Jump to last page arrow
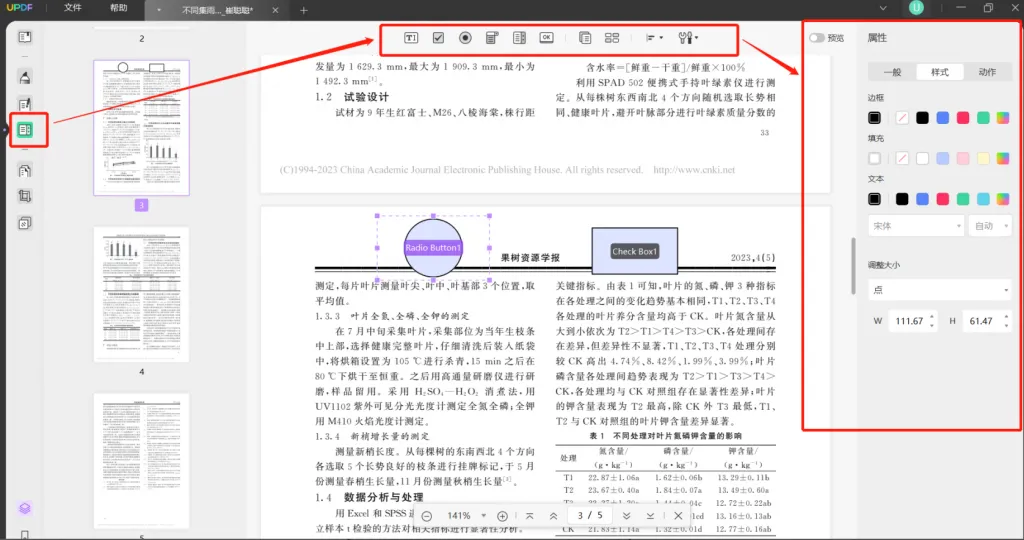This screenshot has height=540, width=1024. click(650, 516)
